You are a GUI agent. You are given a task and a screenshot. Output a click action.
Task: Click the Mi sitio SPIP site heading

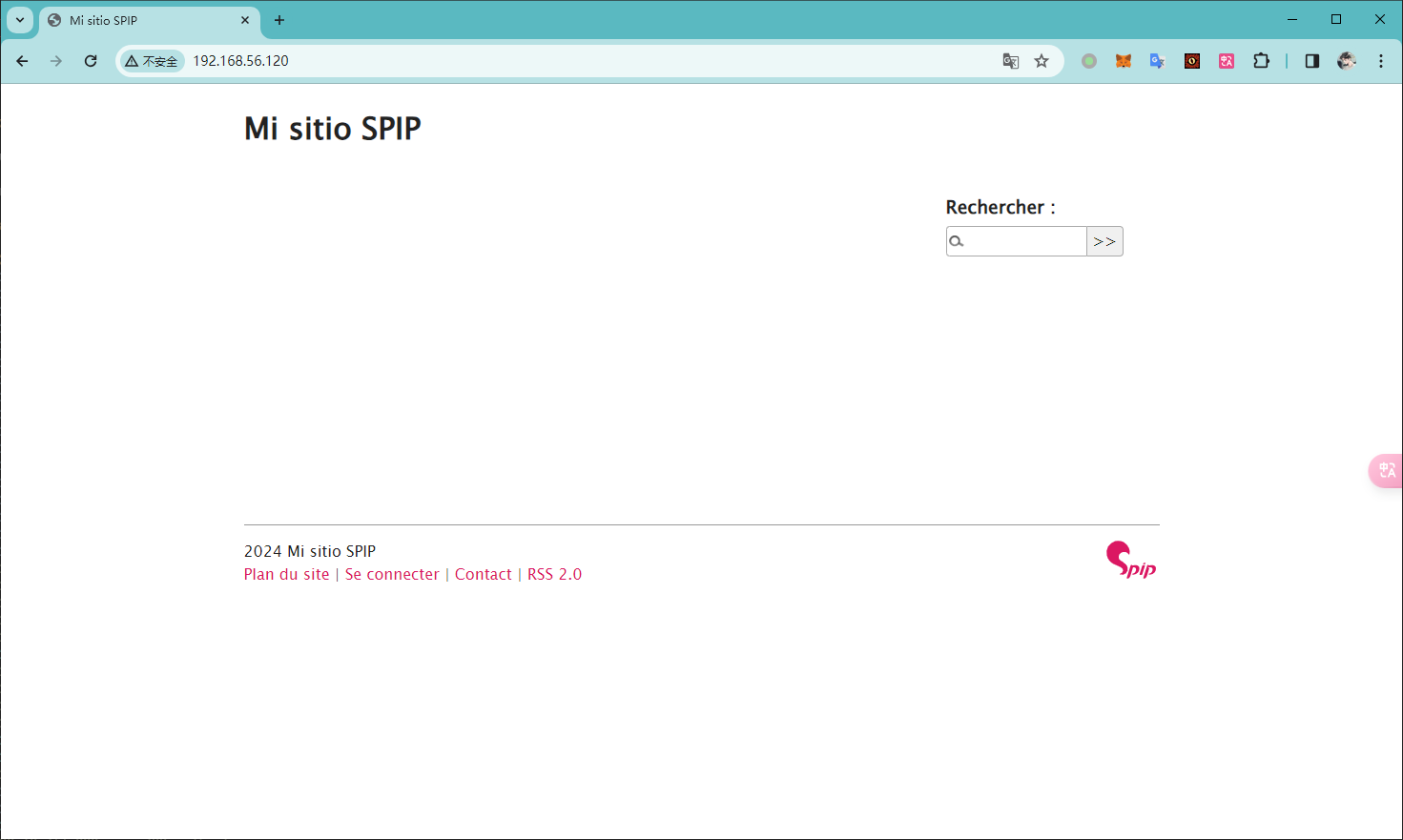(333, 128)
